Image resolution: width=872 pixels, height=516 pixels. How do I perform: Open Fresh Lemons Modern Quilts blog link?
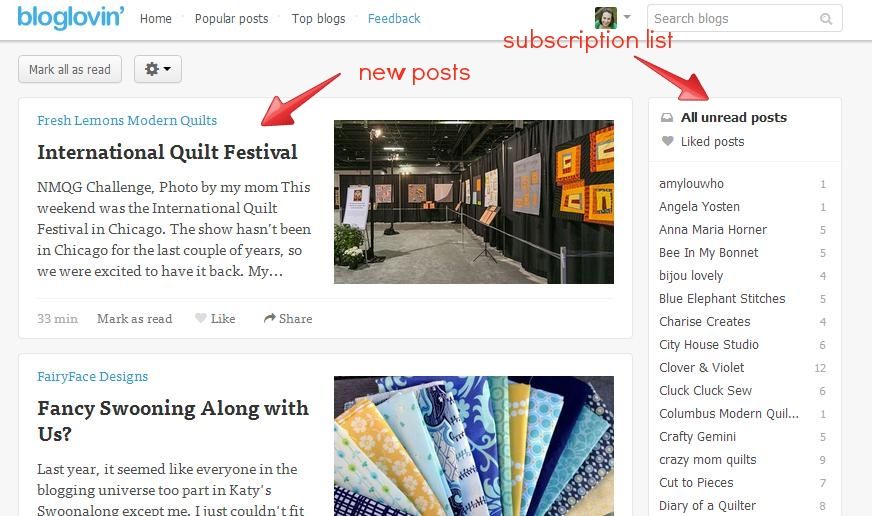[x=127, y=120]
